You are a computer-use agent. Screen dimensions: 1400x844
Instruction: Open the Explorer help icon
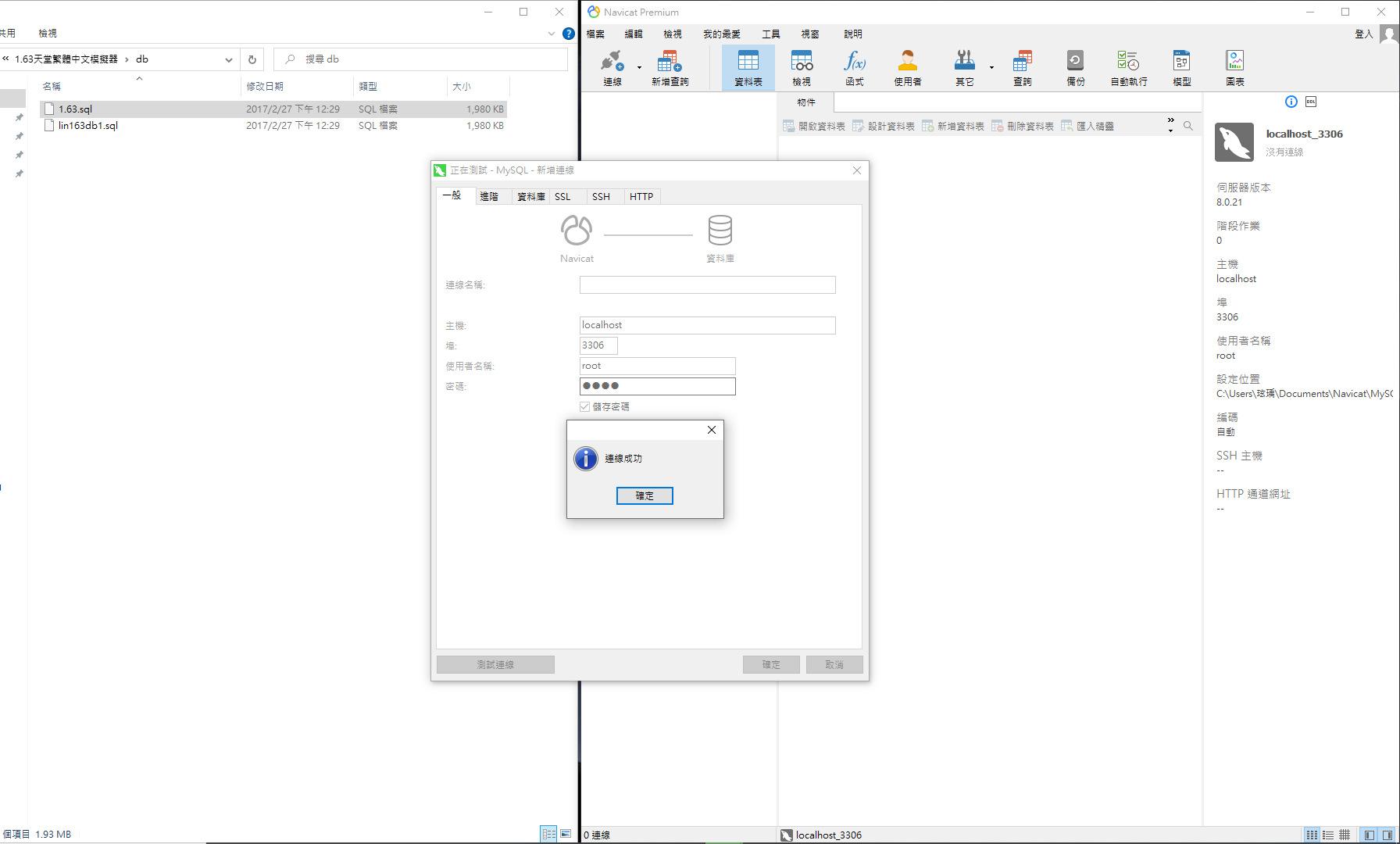coord(569,34)
